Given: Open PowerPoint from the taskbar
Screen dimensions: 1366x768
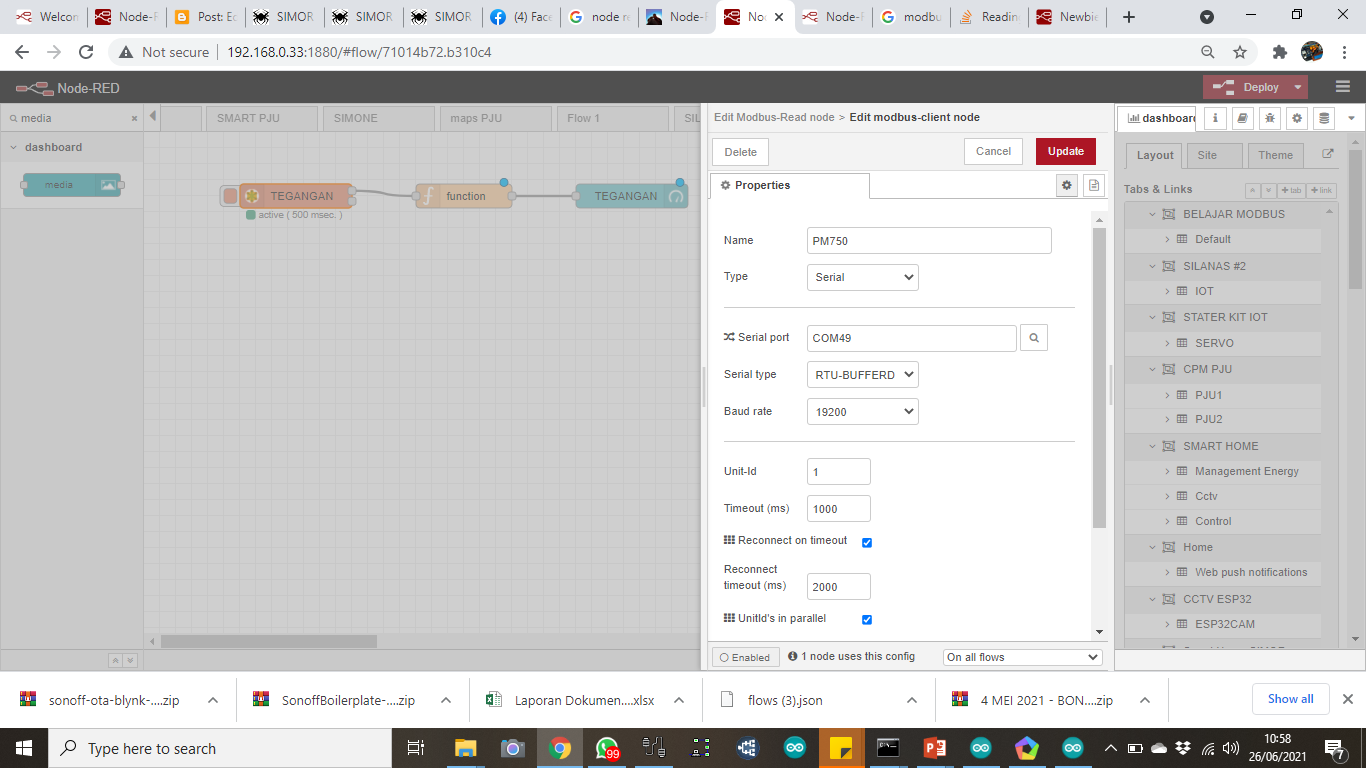Looking at the screenshot, I should pyautogui.click(x=935, y=748).
